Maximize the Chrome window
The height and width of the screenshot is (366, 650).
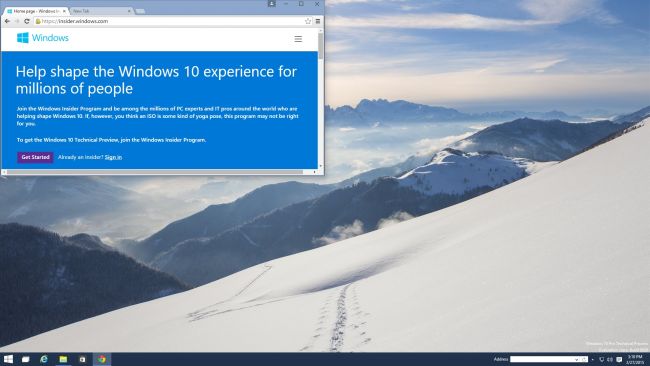(301, 4)
